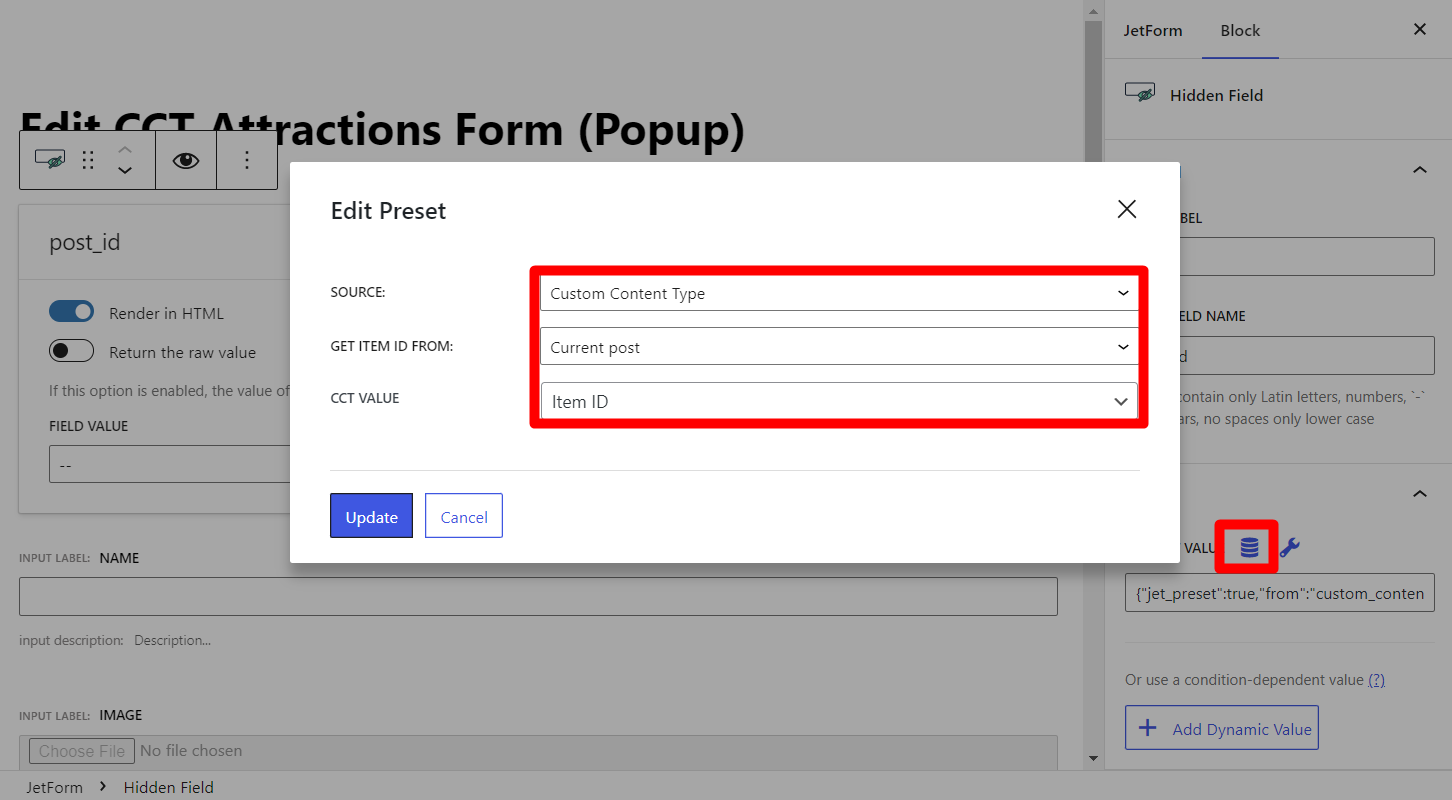Select the Block tab
Viewport: 1452px width, 800px height.
click(1240, 30)
